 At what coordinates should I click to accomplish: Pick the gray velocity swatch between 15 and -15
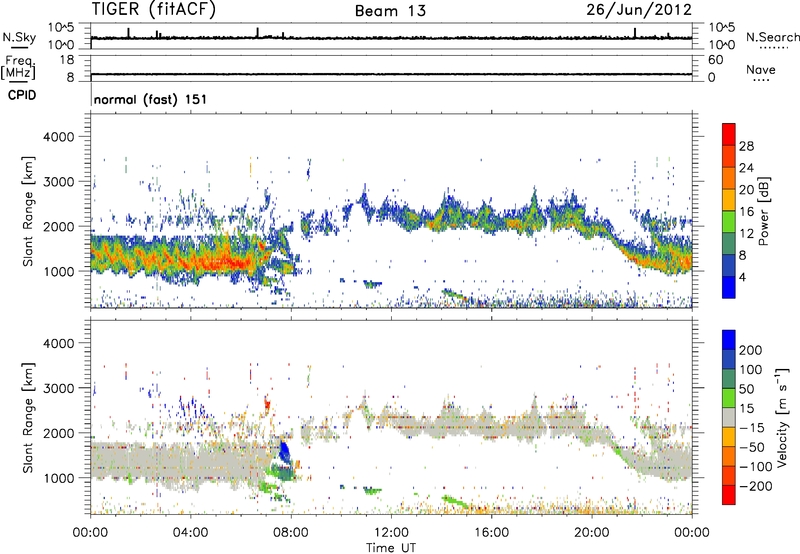(729, 417)
